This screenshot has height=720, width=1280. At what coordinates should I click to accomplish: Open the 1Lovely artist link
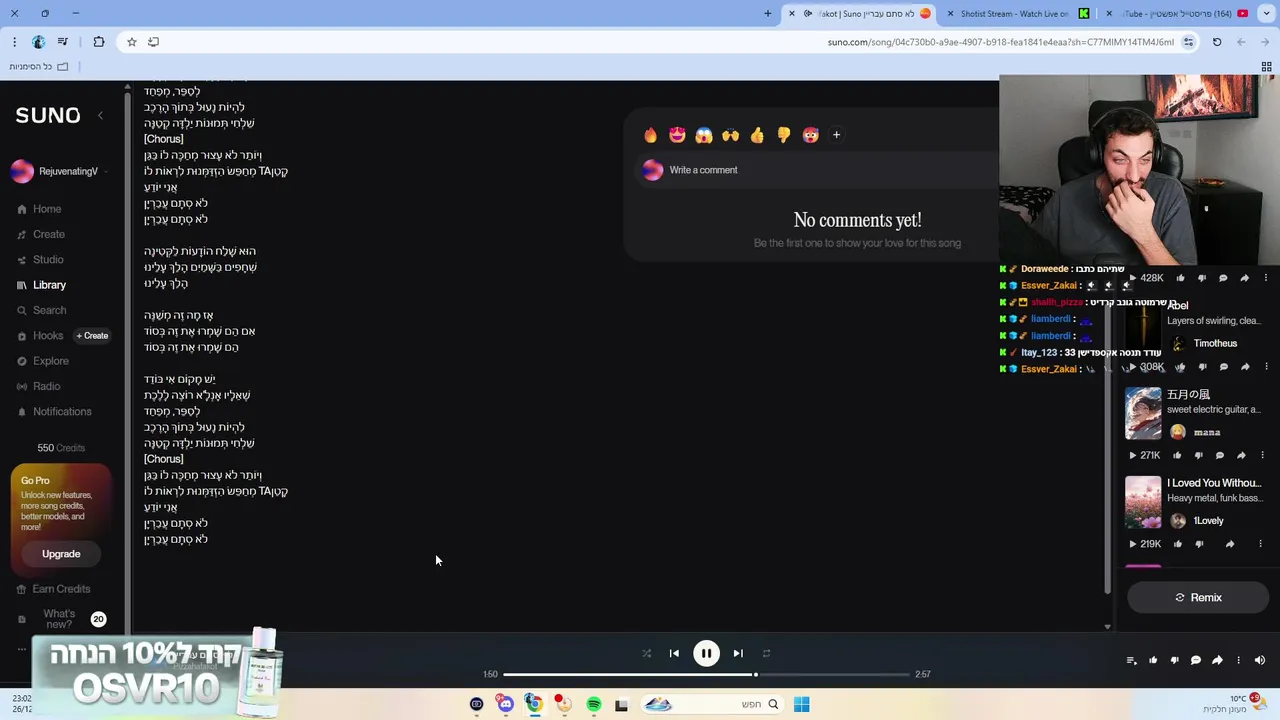click(1208, 521)
